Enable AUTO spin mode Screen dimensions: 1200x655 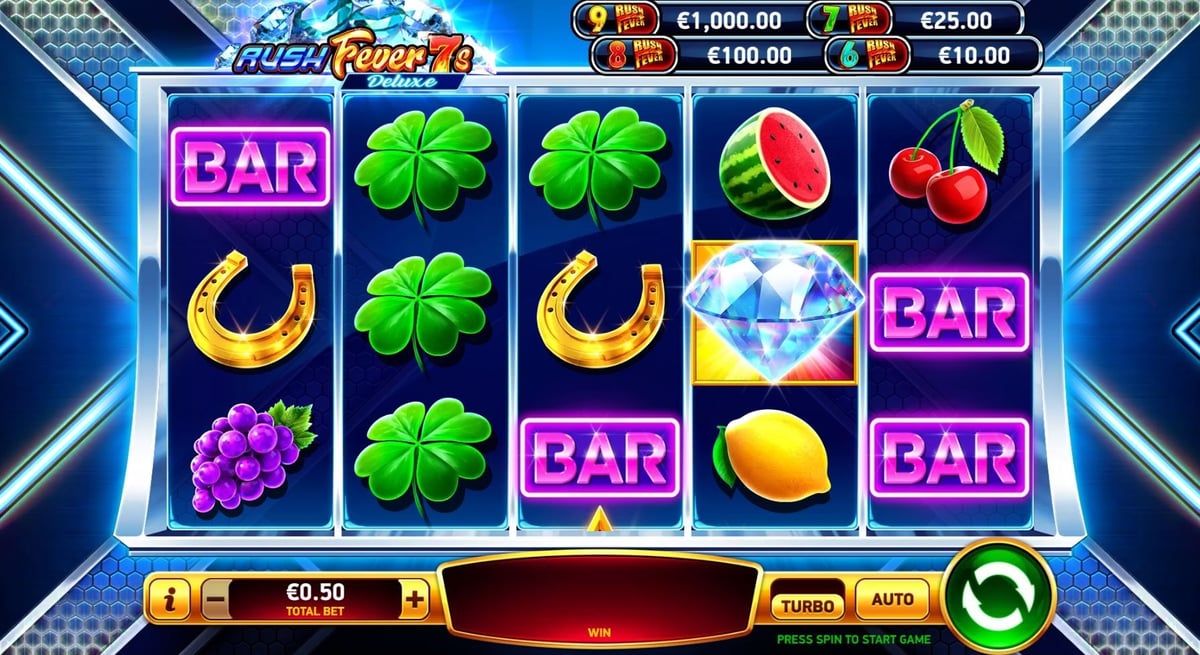coord(892,600)
